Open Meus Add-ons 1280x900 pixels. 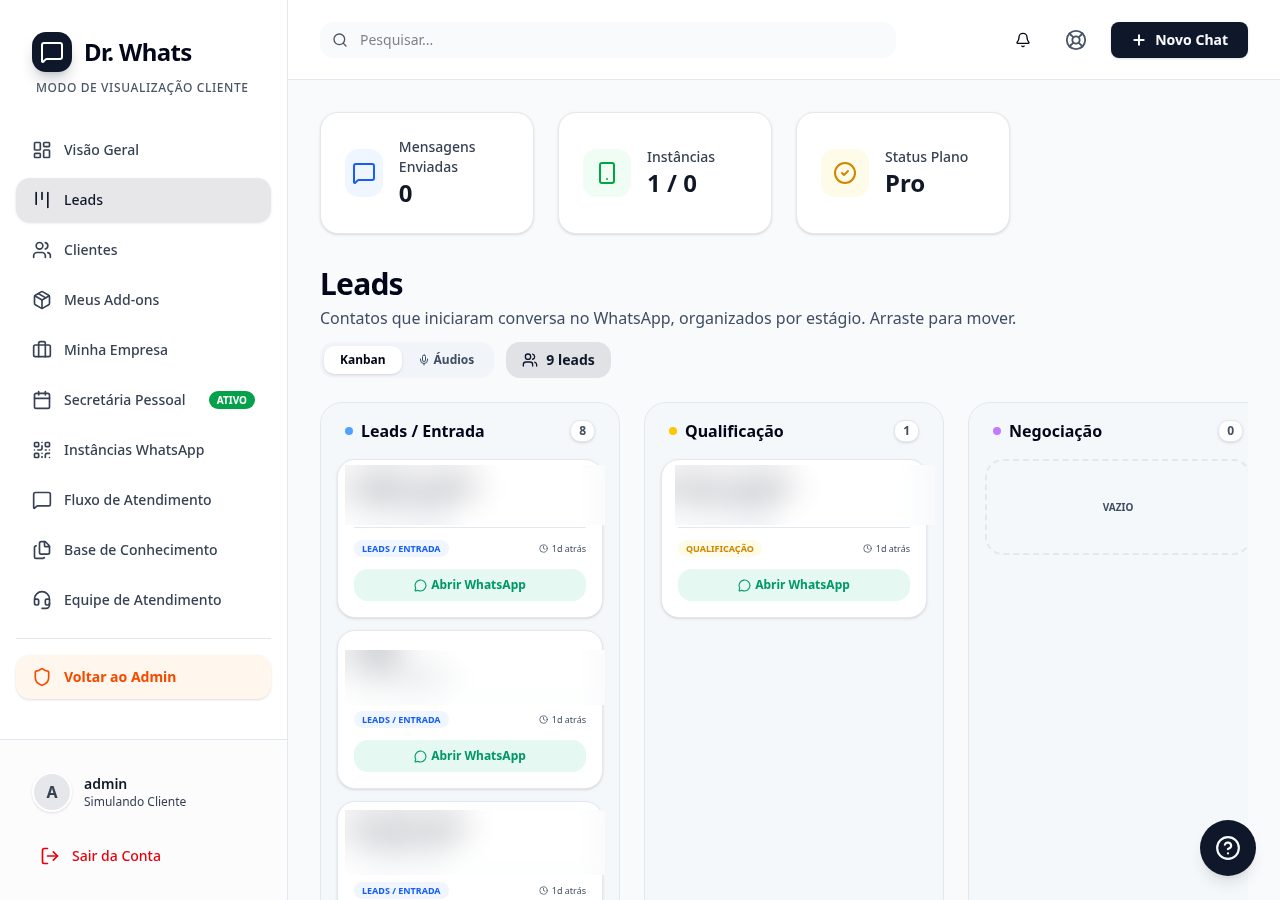tap(143, 300)
